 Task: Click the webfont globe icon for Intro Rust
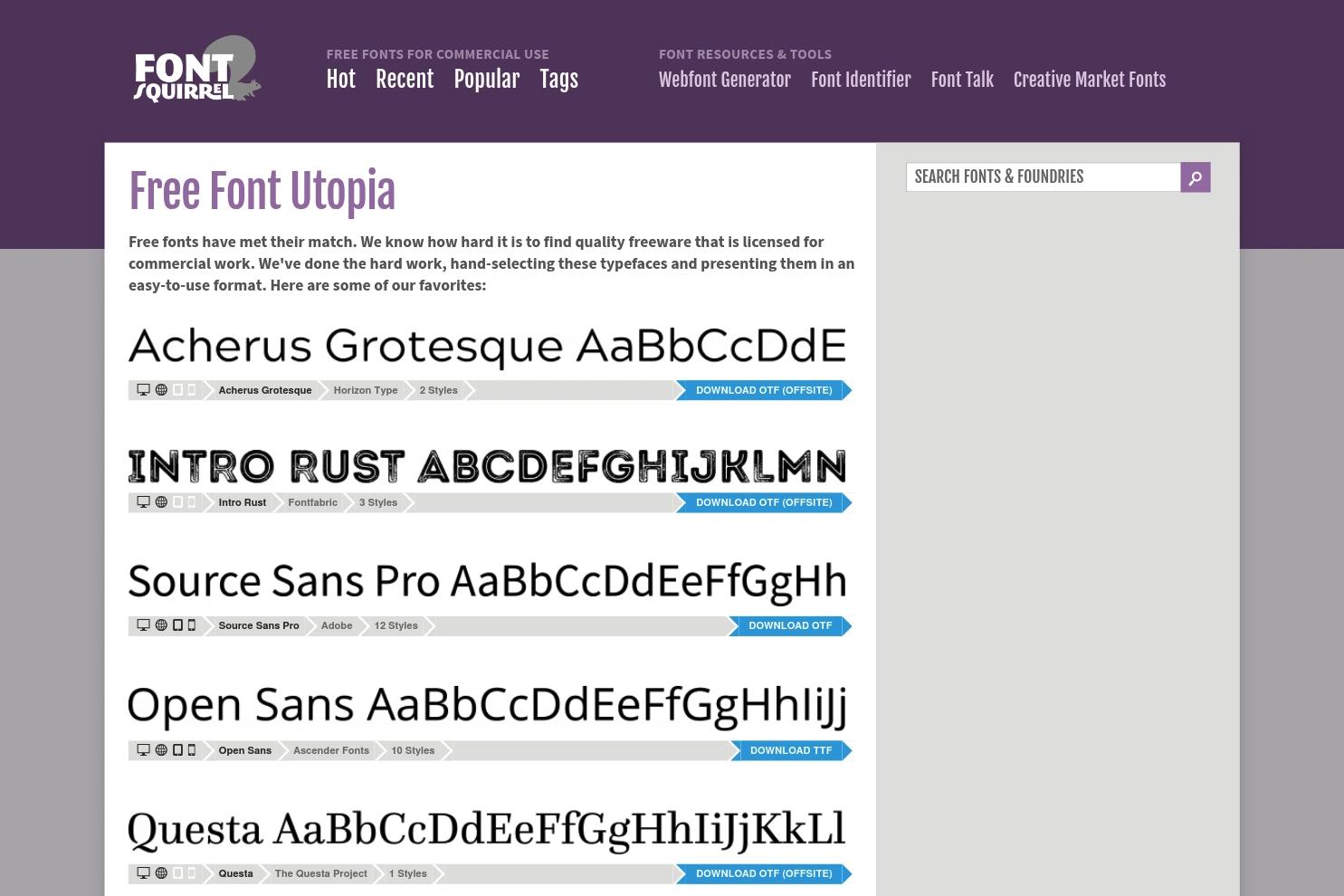coord(161,501)
